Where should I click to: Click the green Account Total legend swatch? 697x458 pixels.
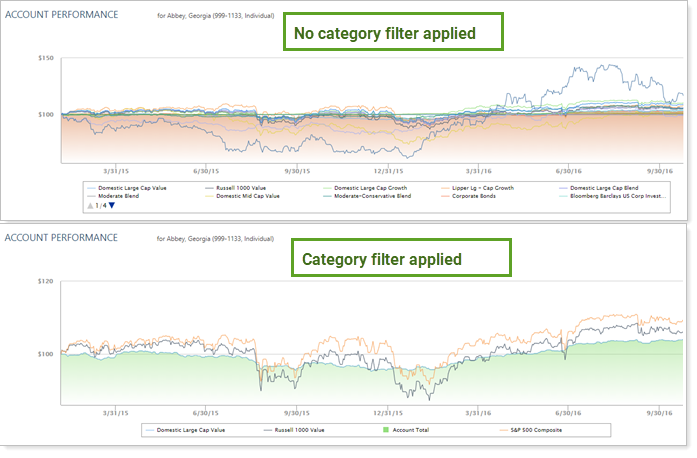click(x=388, y=431)
